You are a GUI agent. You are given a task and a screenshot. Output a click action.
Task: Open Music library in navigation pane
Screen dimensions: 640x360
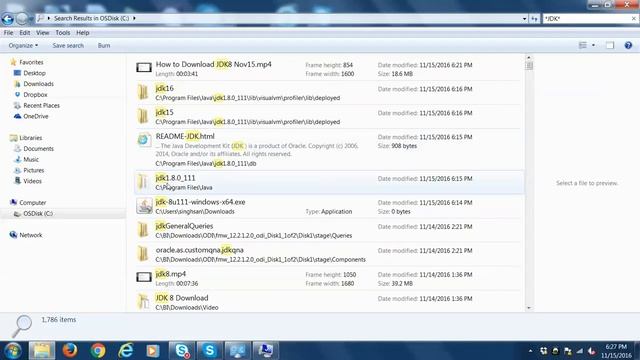27,160
